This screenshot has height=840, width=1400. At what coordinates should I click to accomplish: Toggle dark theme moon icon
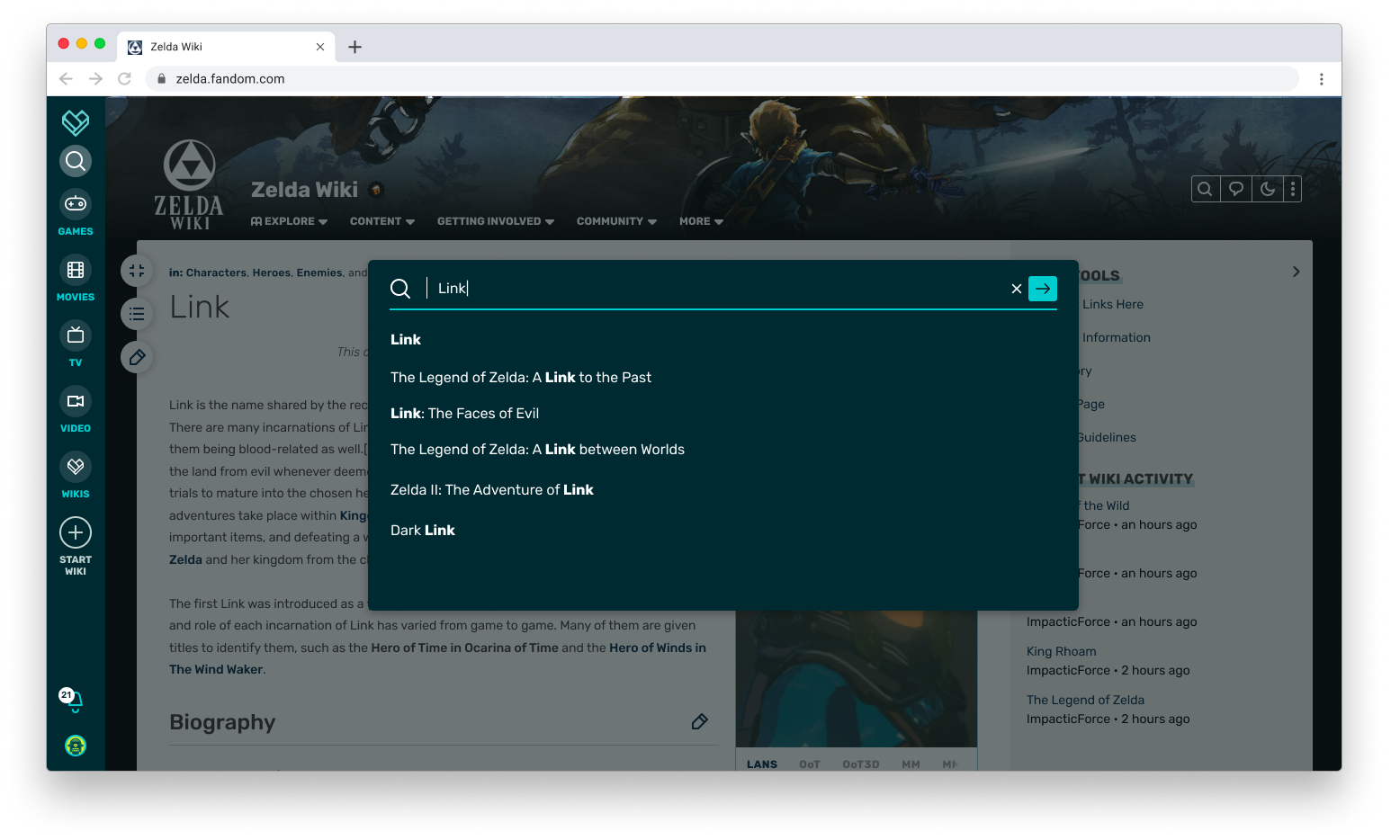pos(1268,189)
